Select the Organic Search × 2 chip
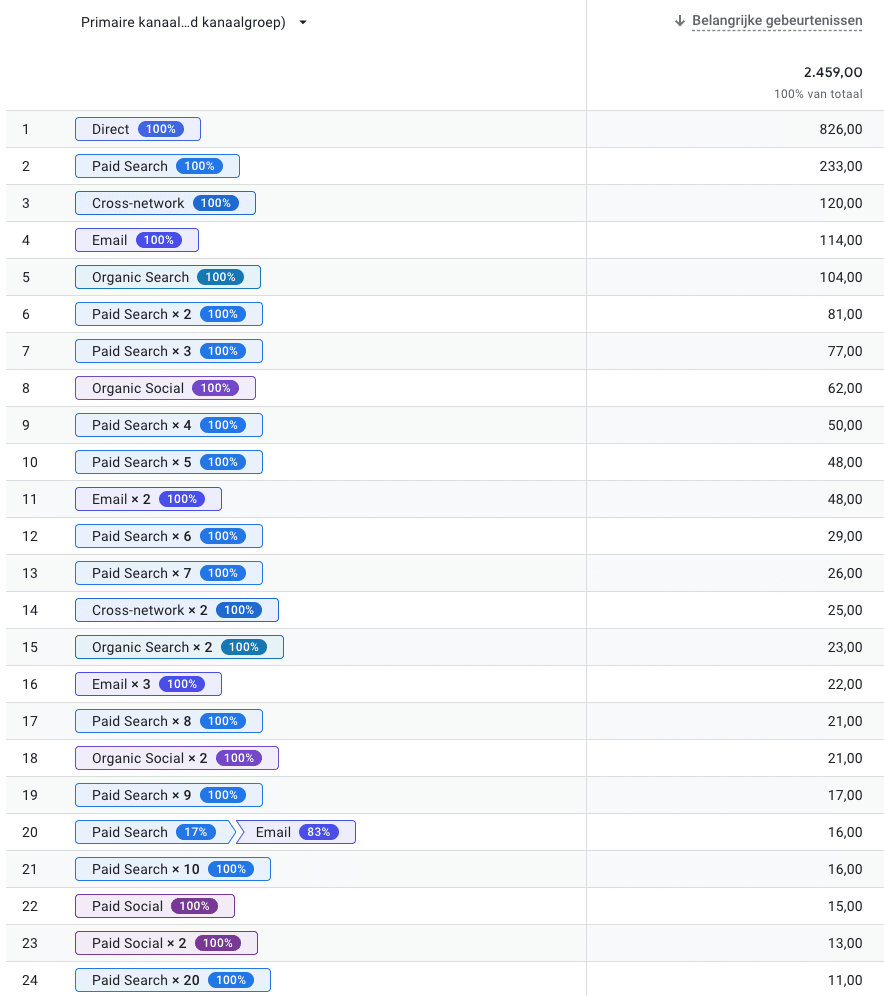The height and width of the screenshot is (996, 884). [179, 647]
